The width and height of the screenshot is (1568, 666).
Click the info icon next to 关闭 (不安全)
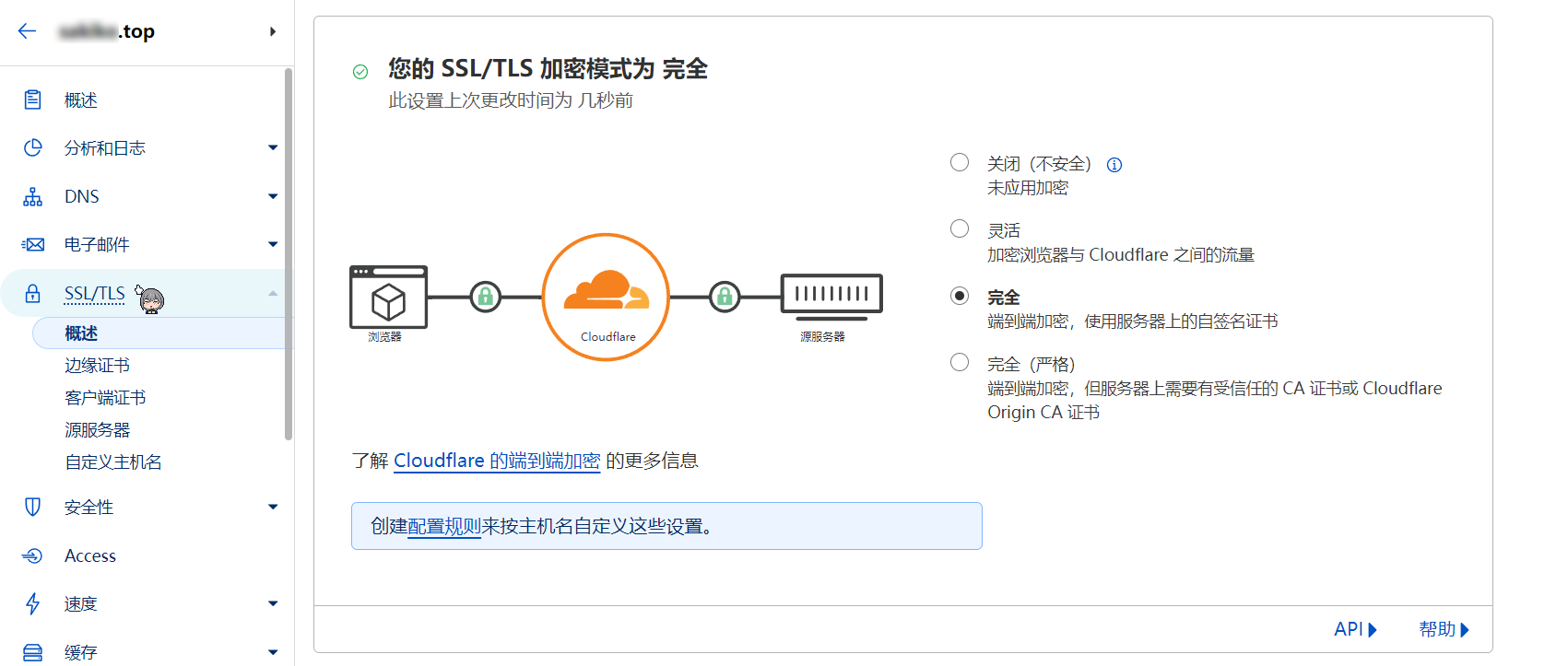point(1114,165)
